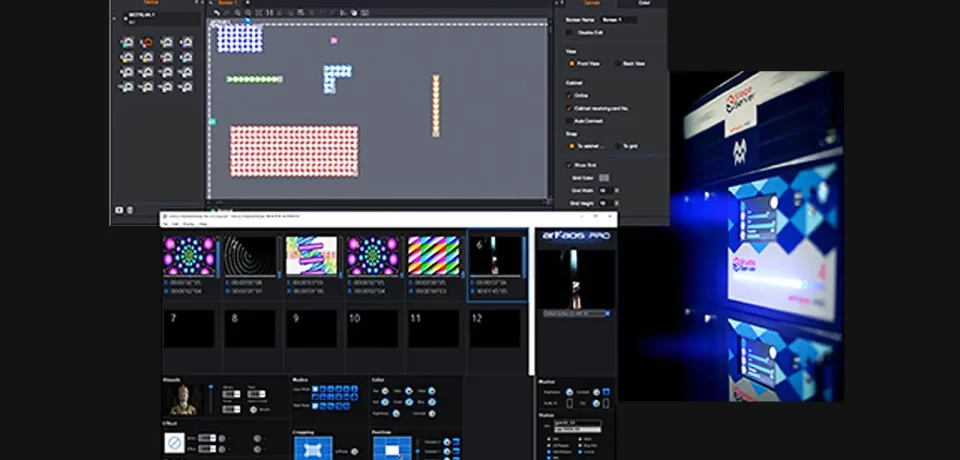Viewport: 960px width, 460px height.
Task: Click the blue Position preview icon
Action: pos(391,448)
